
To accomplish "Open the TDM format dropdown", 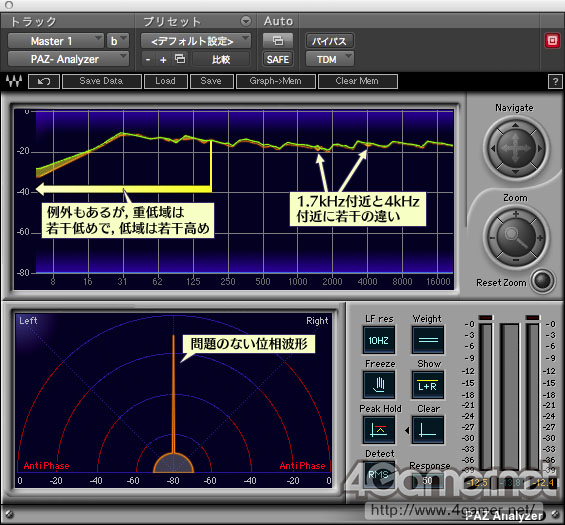I will [329, 59].
